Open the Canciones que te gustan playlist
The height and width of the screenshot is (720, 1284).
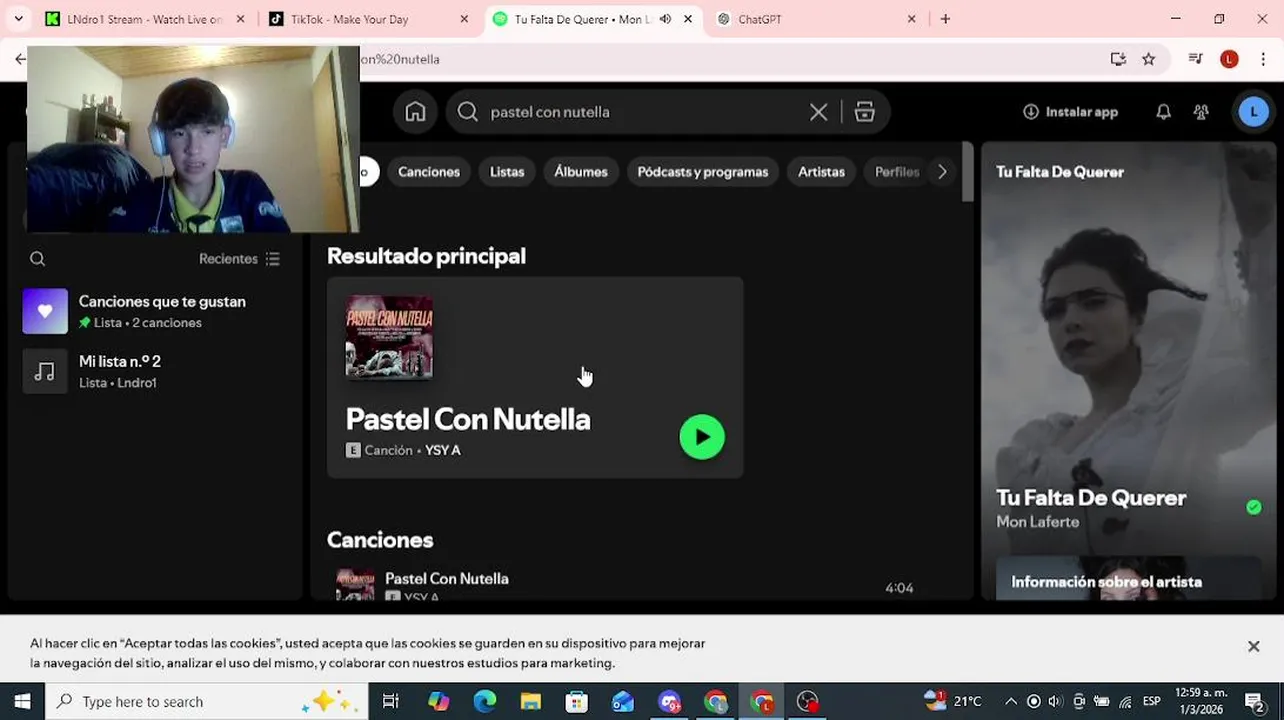click(155, 312)
